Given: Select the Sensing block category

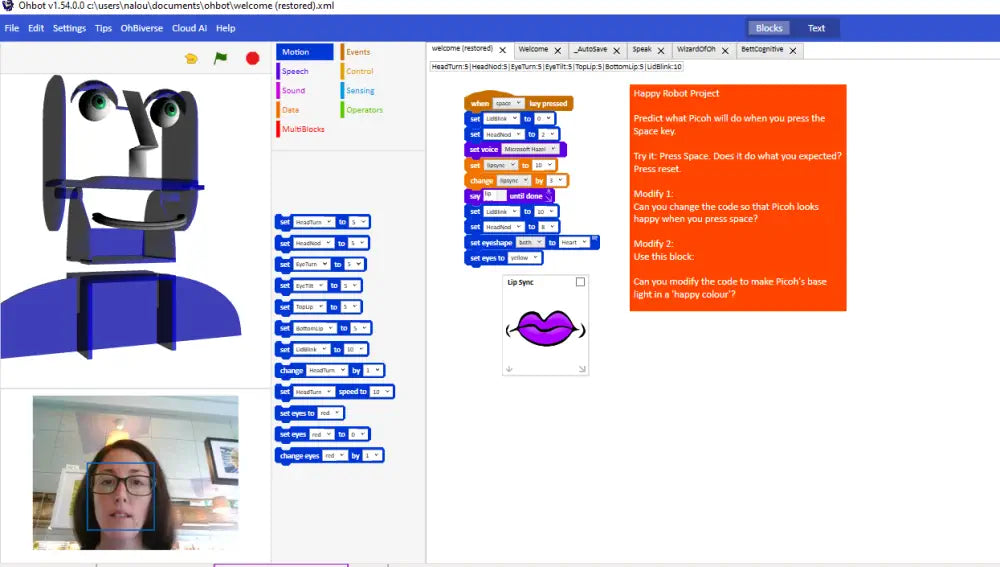Looking at the screenshot, I should (359, 91).
